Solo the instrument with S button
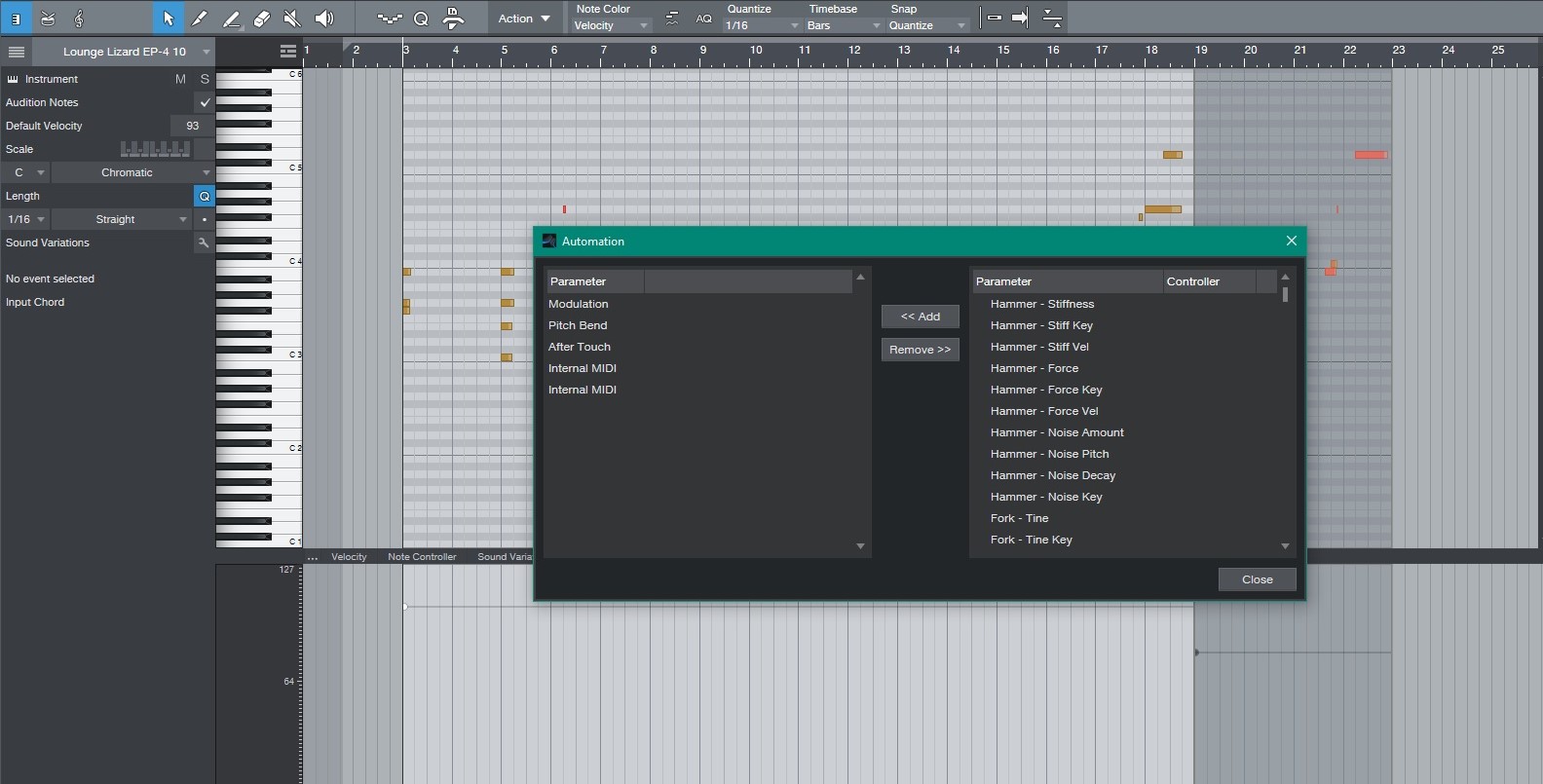The height and width of the screenshot is (784, 1543). pyautogui.click(x=205, y=79)
